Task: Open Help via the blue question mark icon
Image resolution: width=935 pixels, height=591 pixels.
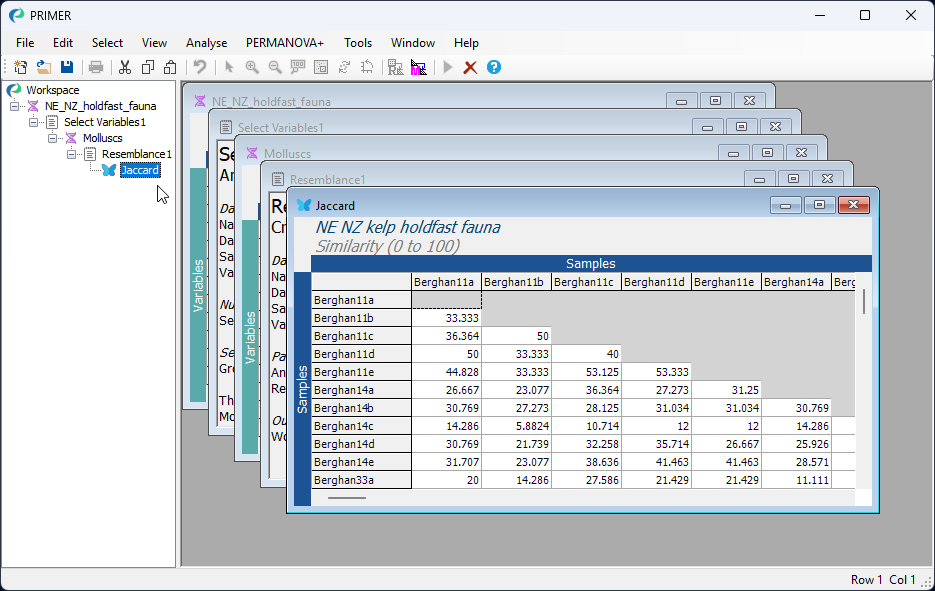Action: point(494,67)
